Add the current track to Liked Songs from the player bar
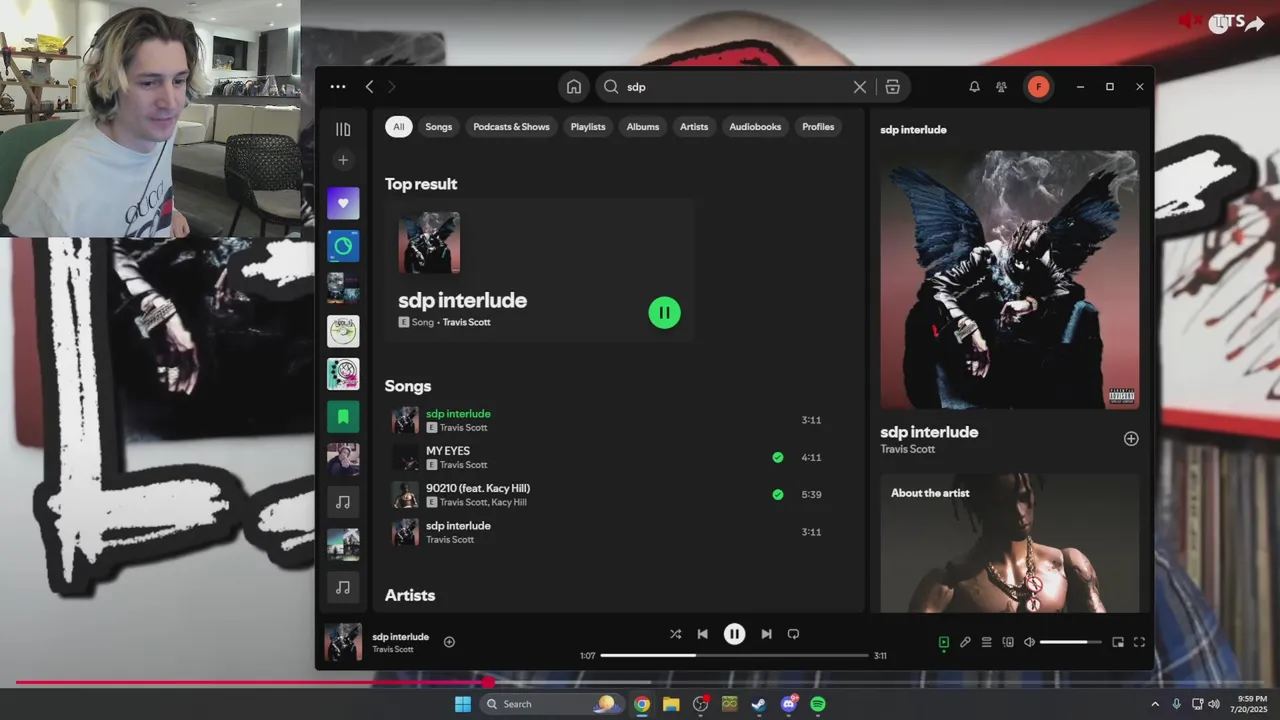Screen dimensions: 1280x720 (x=449, y=642)
